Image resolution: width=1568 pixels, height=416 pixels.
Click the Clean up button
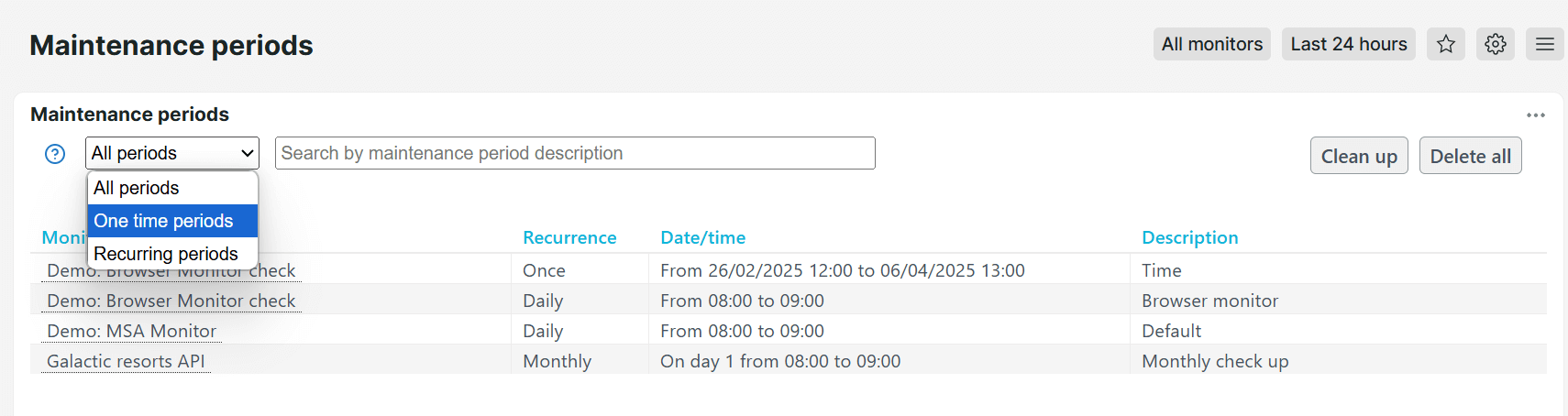[1359, 156]
